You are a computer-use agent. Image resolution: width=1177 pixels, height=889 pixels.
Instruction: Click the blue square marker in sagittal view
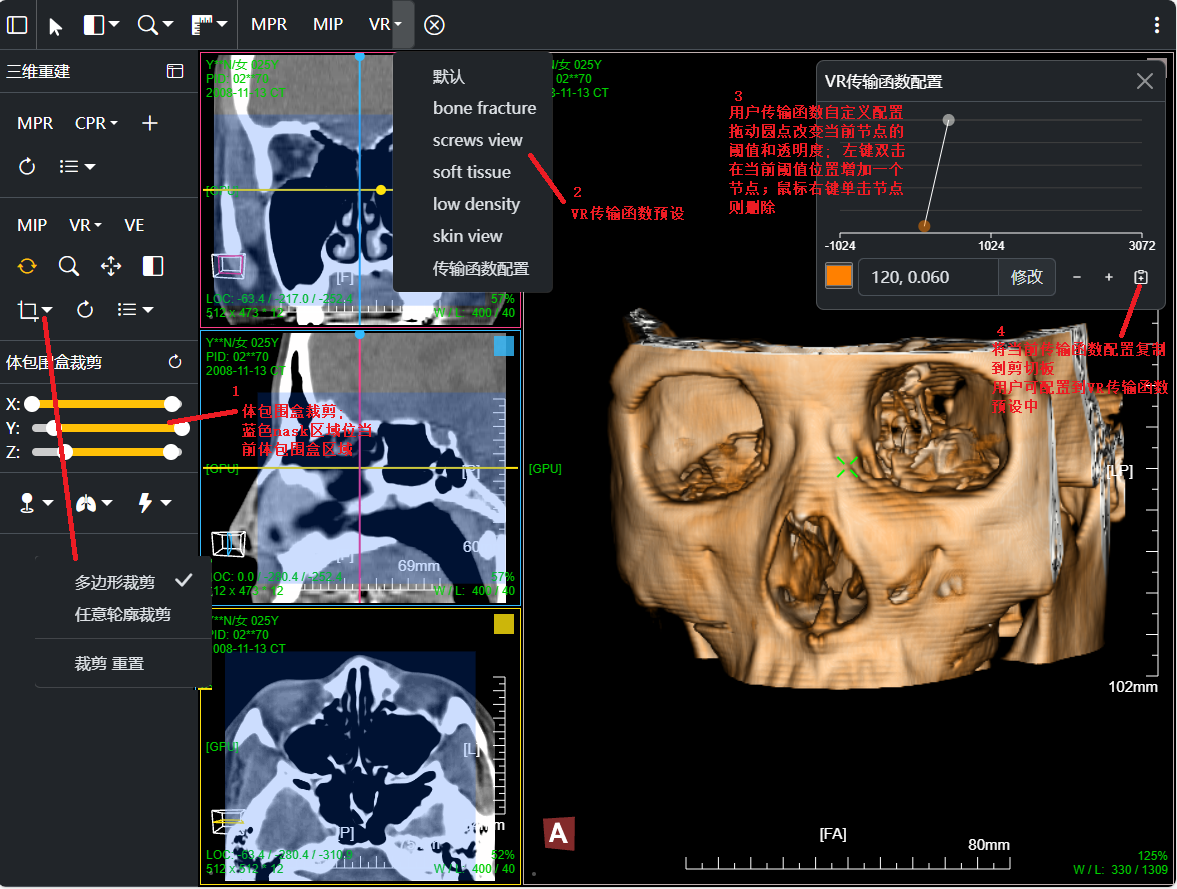[504, 345]
